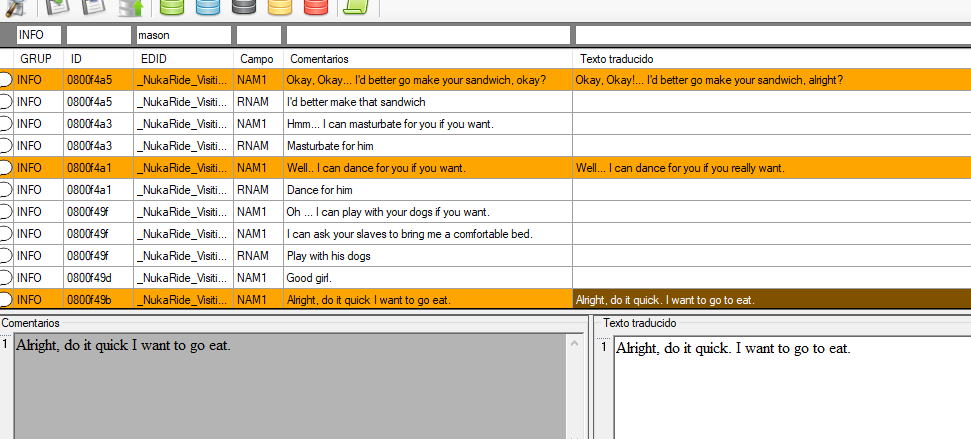Select table cell "Alright, do it quick I want to go eat."
Image resolution: width=971 pixels, height=439 pixels.
point(428,300)
